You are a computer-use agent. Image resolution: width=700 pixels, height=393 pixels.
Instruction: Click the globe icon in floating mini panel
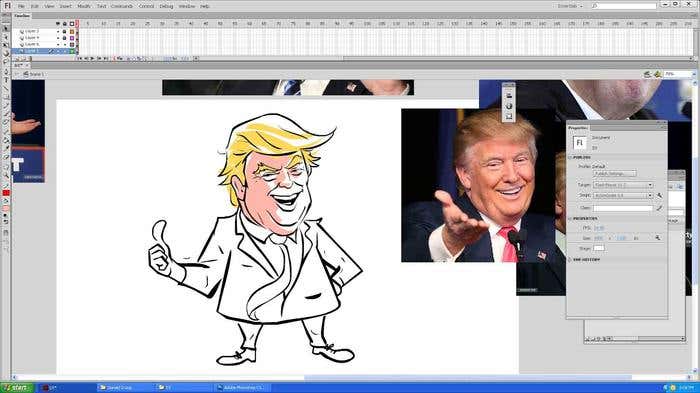pyautogui.click(x=508, y=106)
